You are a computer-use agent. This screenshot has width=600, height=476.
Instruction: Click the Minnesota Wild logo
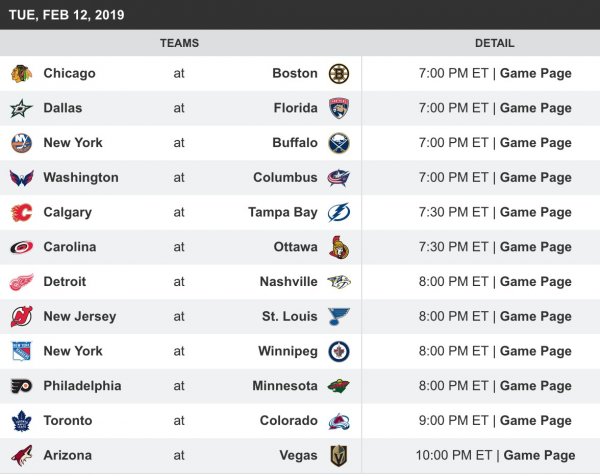[x=339, y=386]
